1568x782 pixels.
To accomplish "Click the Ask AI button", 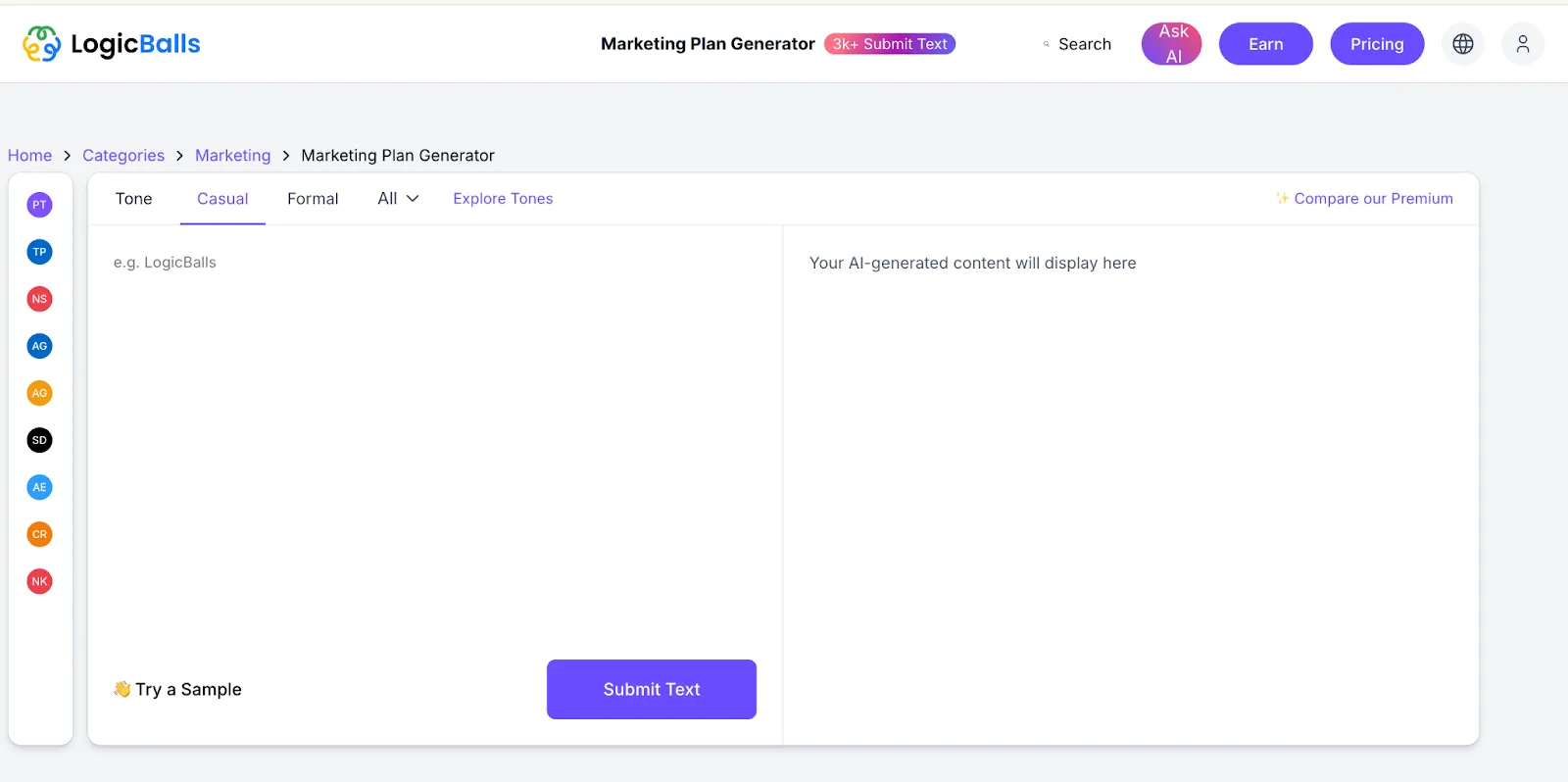I will (x=1172, y=44).
